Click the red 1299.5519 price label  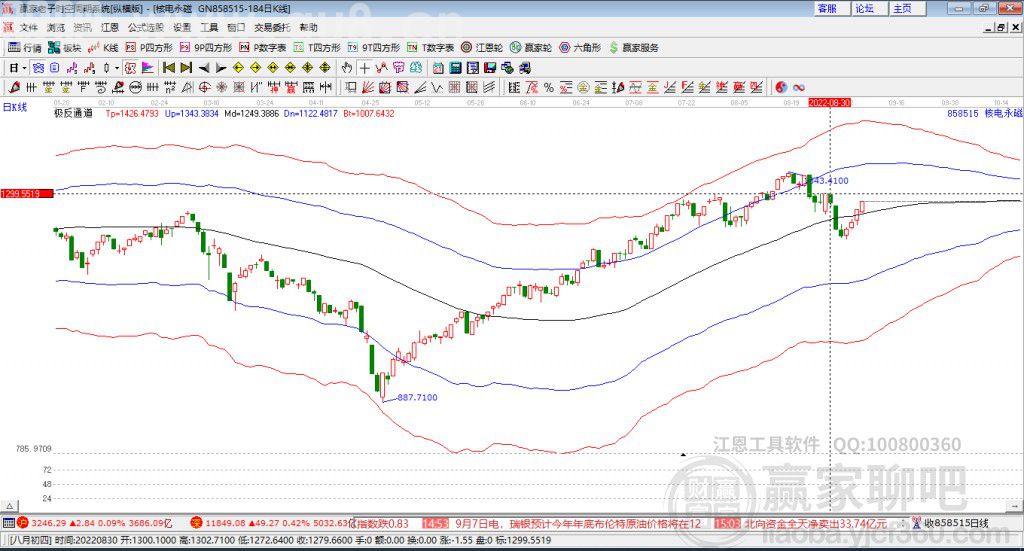(x=27, y=194)
